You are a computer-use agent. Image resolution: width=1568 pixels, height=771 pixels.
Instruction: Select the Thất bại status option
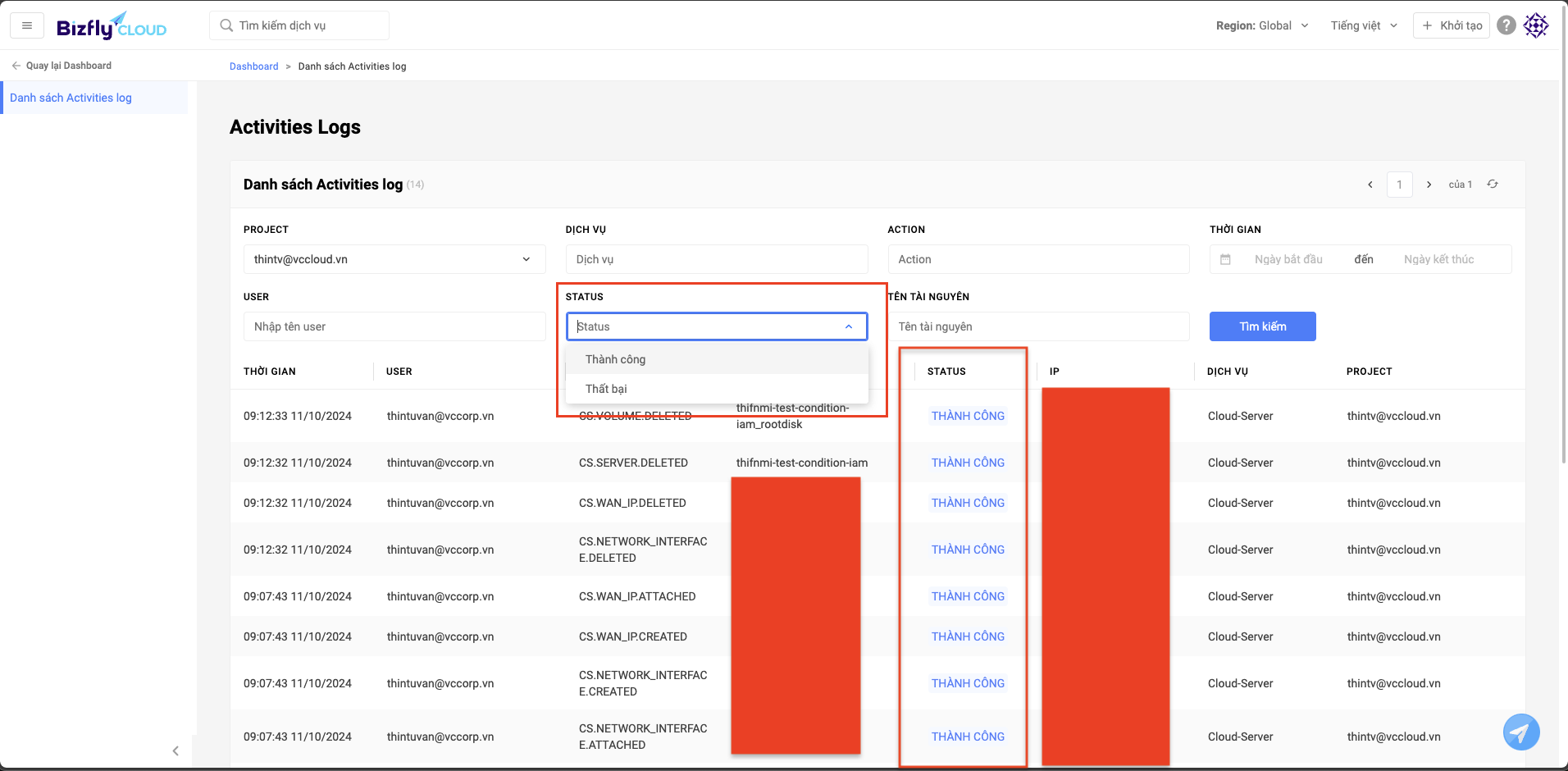click(x=606, y=389)
